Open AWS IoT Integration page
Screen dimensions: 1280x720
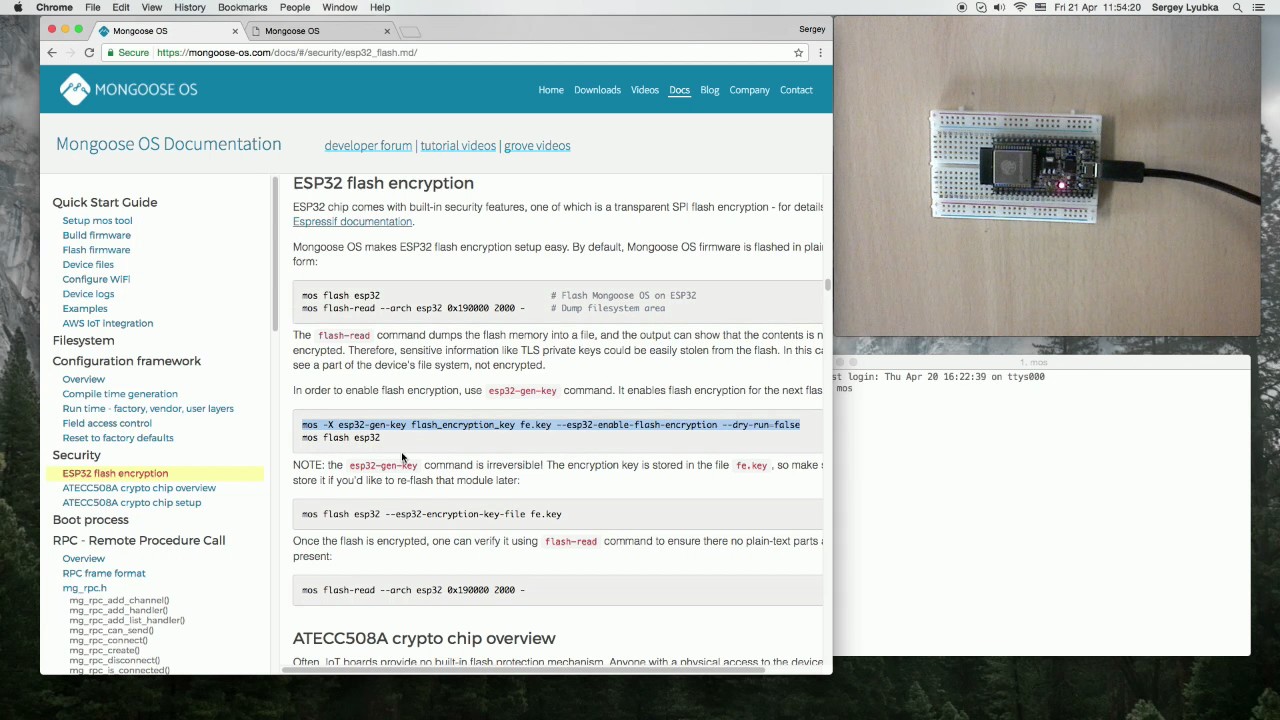pyautogui.click(x=108, y=323)
